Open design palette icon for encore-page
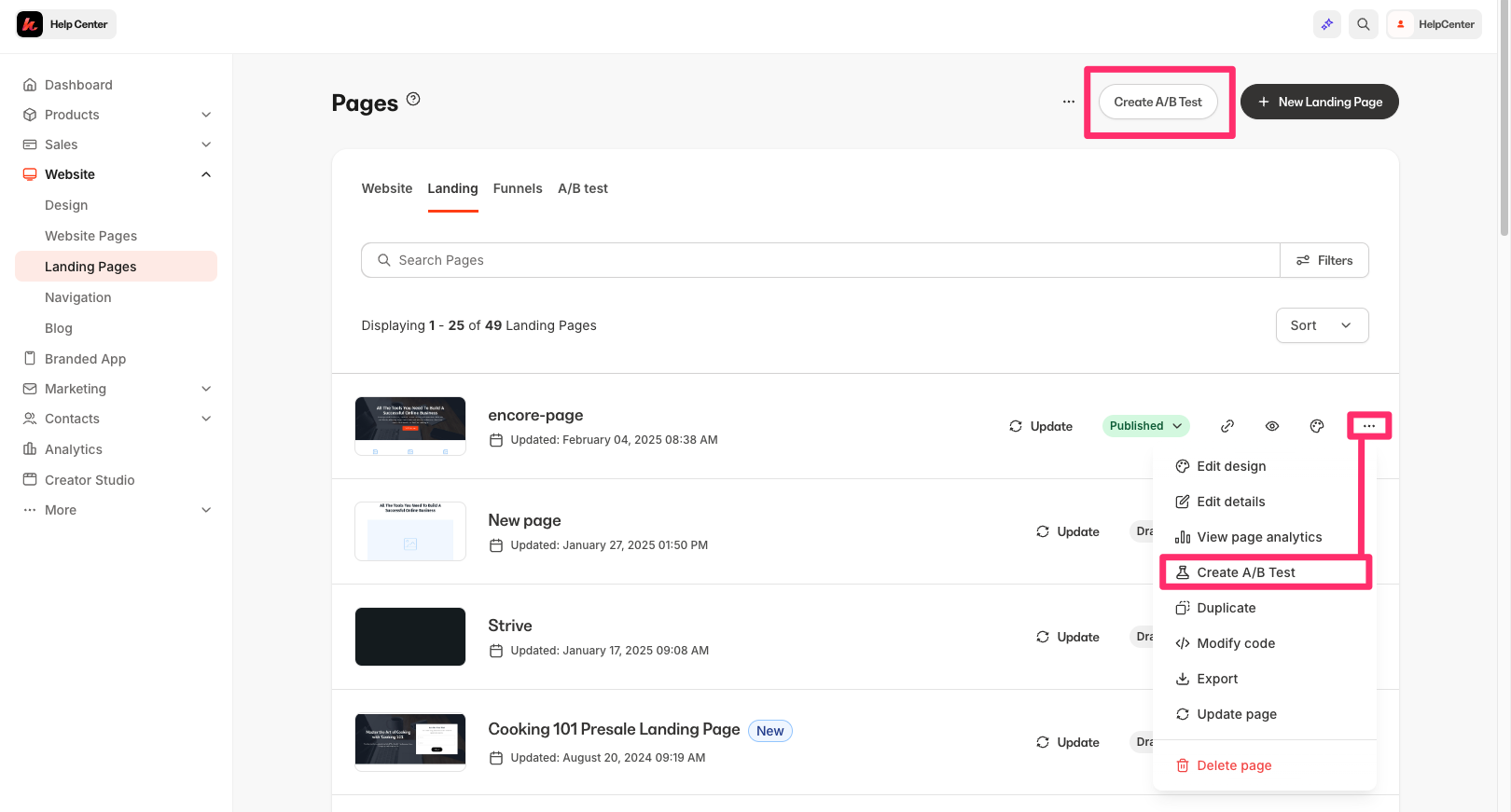1511x812 pixels. pos(1317,426)
